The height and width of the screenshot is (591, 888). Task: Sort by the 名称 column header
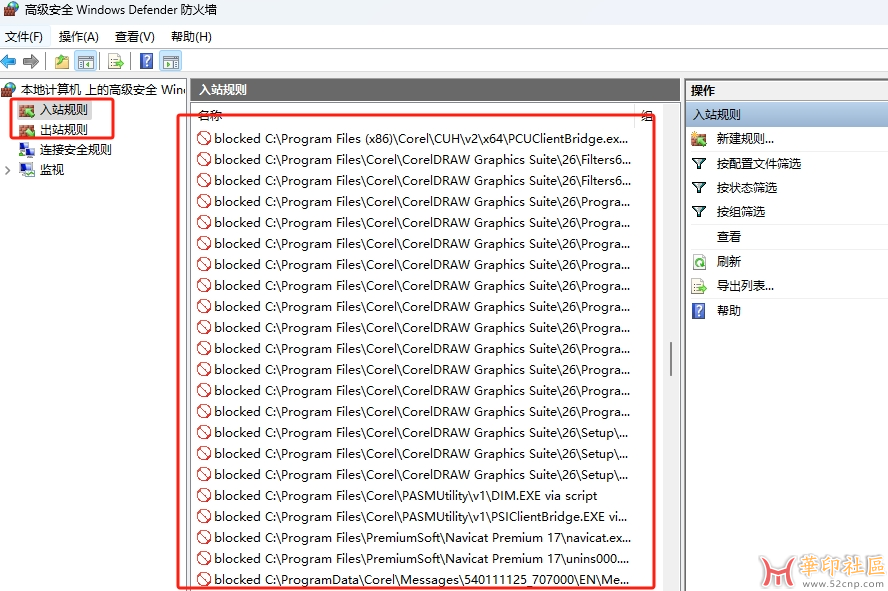[211, 115]
